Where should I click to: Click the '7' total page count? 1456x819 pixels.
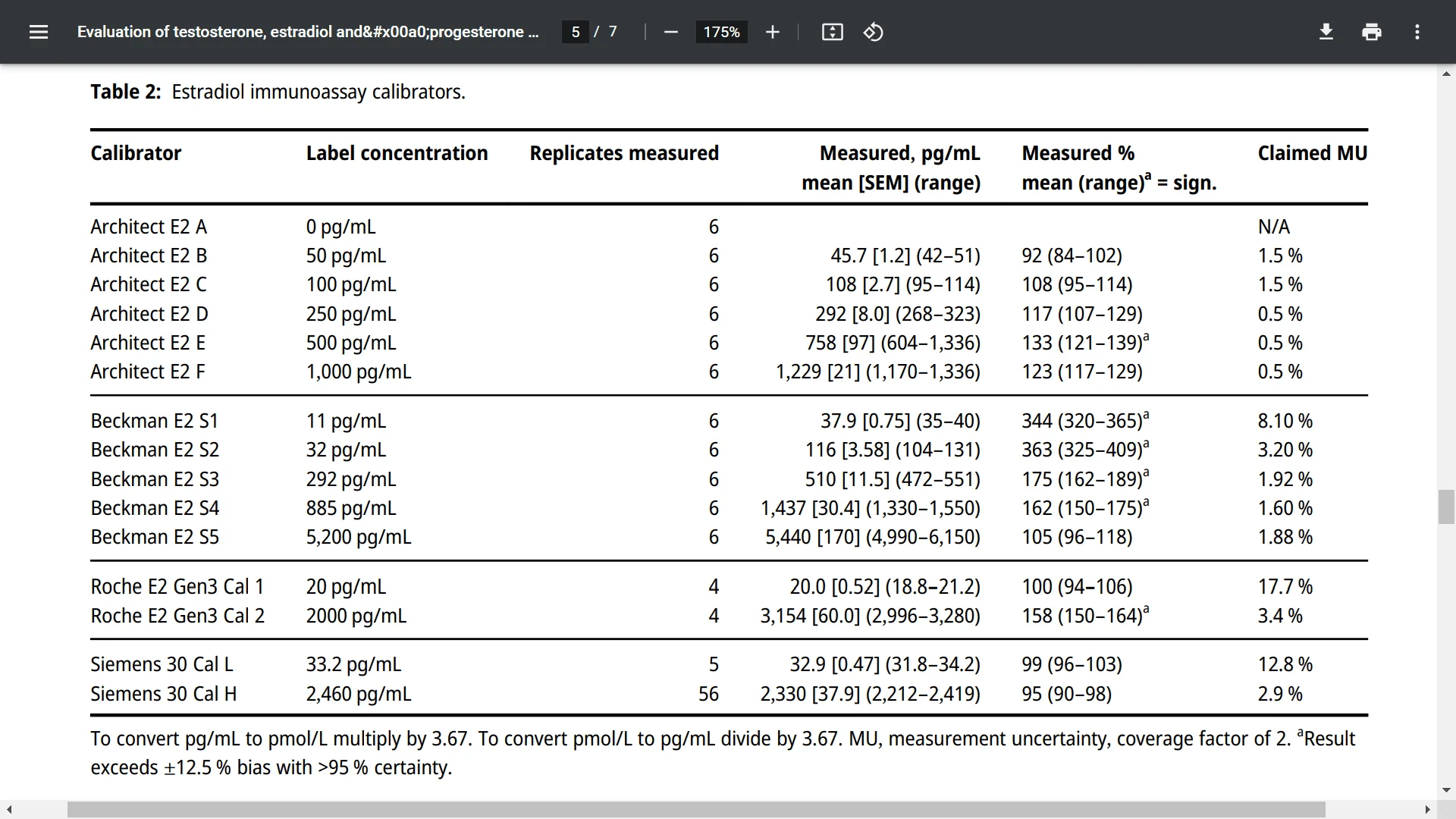coord(613,32)
